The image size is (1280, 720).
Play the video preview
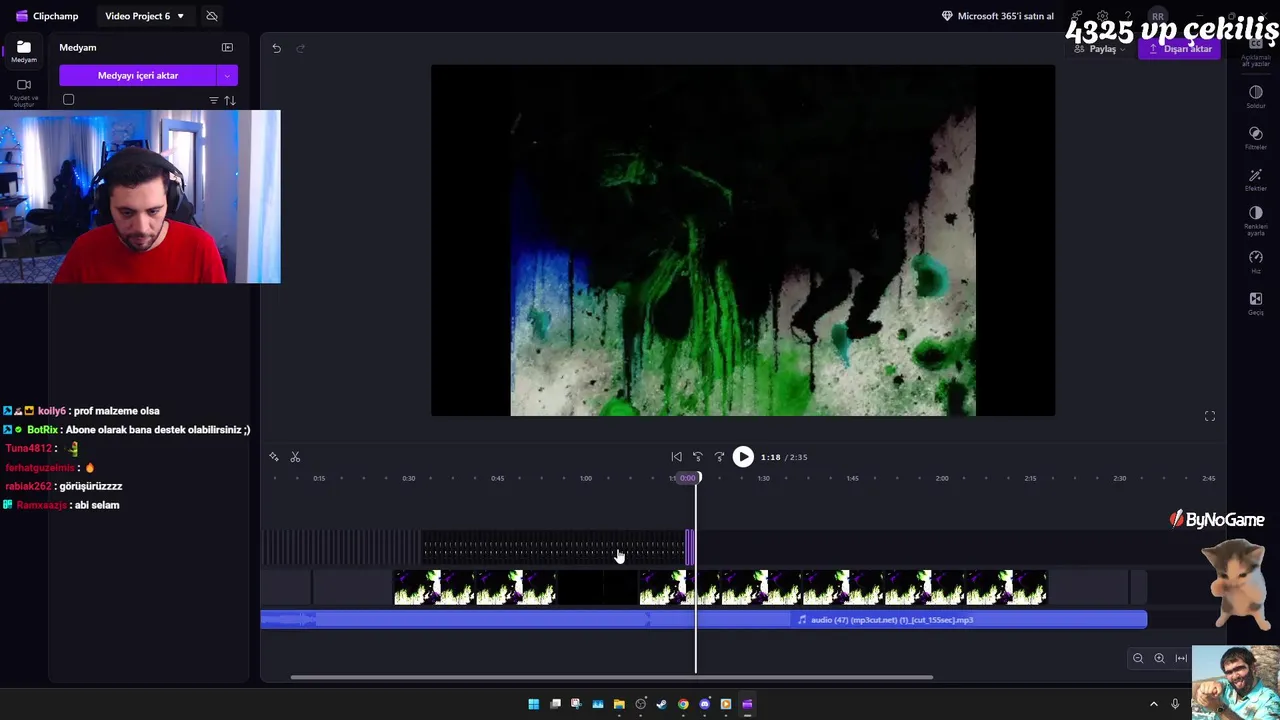point(743,457)
